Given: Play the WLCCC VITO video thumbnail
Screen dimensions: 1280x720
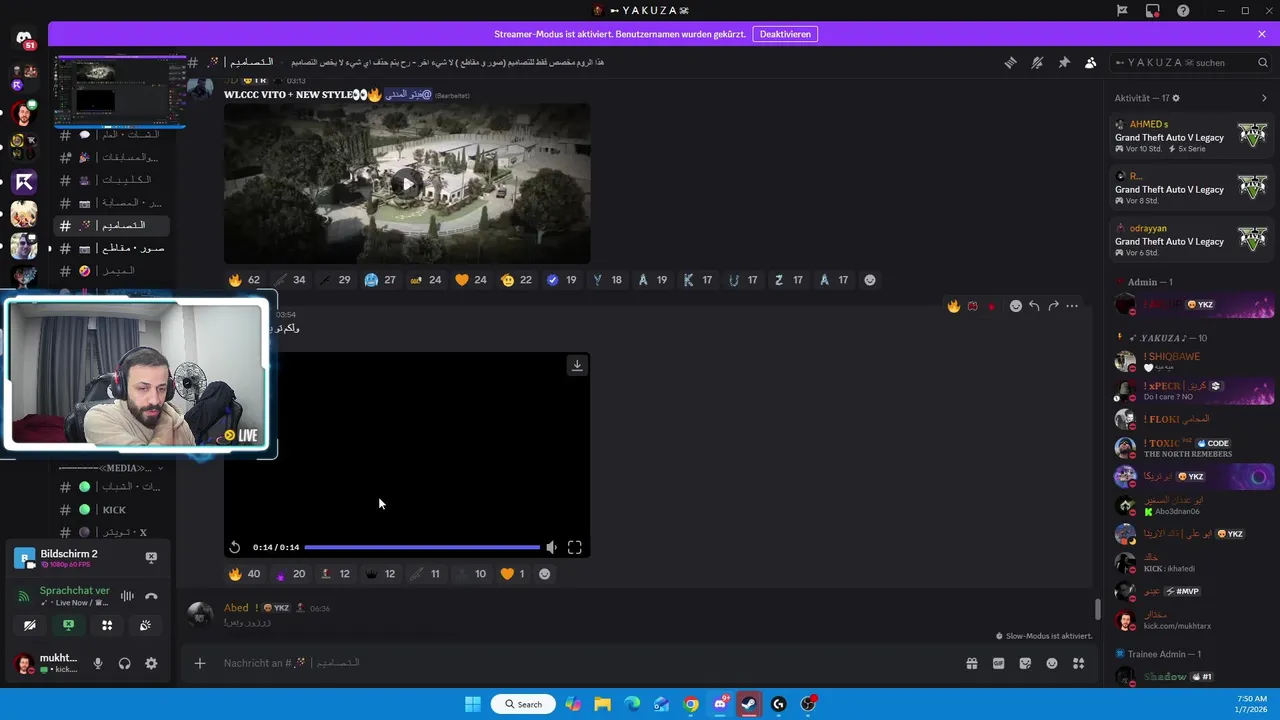Looking at the screenshot, I should [407, 183].
